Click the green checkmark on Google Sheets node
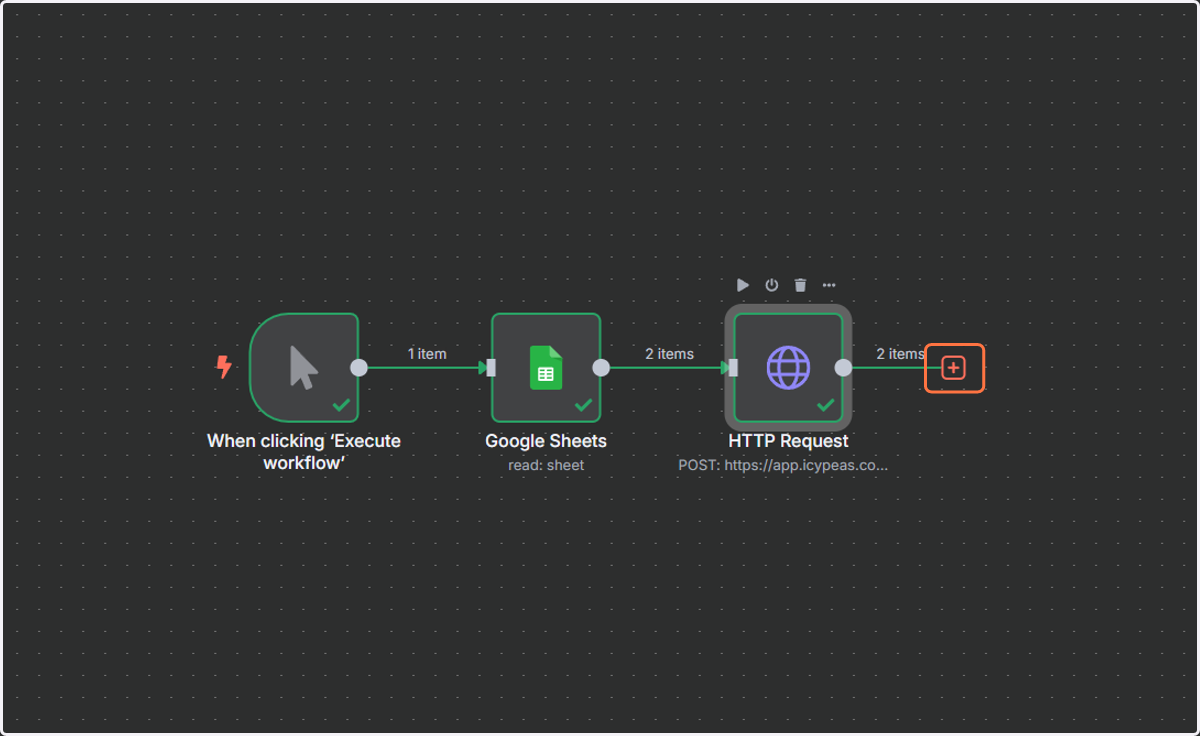This screenshot has width=1200, height=736. [583, 405]
